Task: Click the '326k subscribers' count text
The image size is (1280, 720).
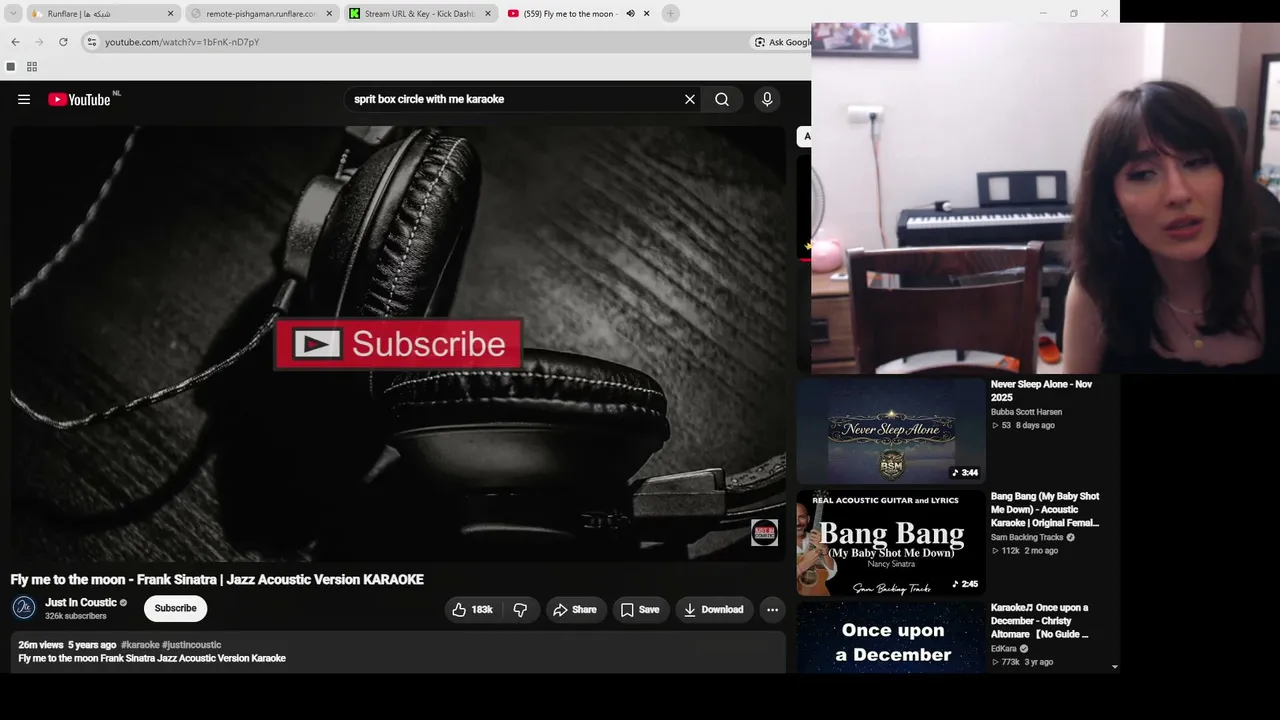Action: [75, 616]
